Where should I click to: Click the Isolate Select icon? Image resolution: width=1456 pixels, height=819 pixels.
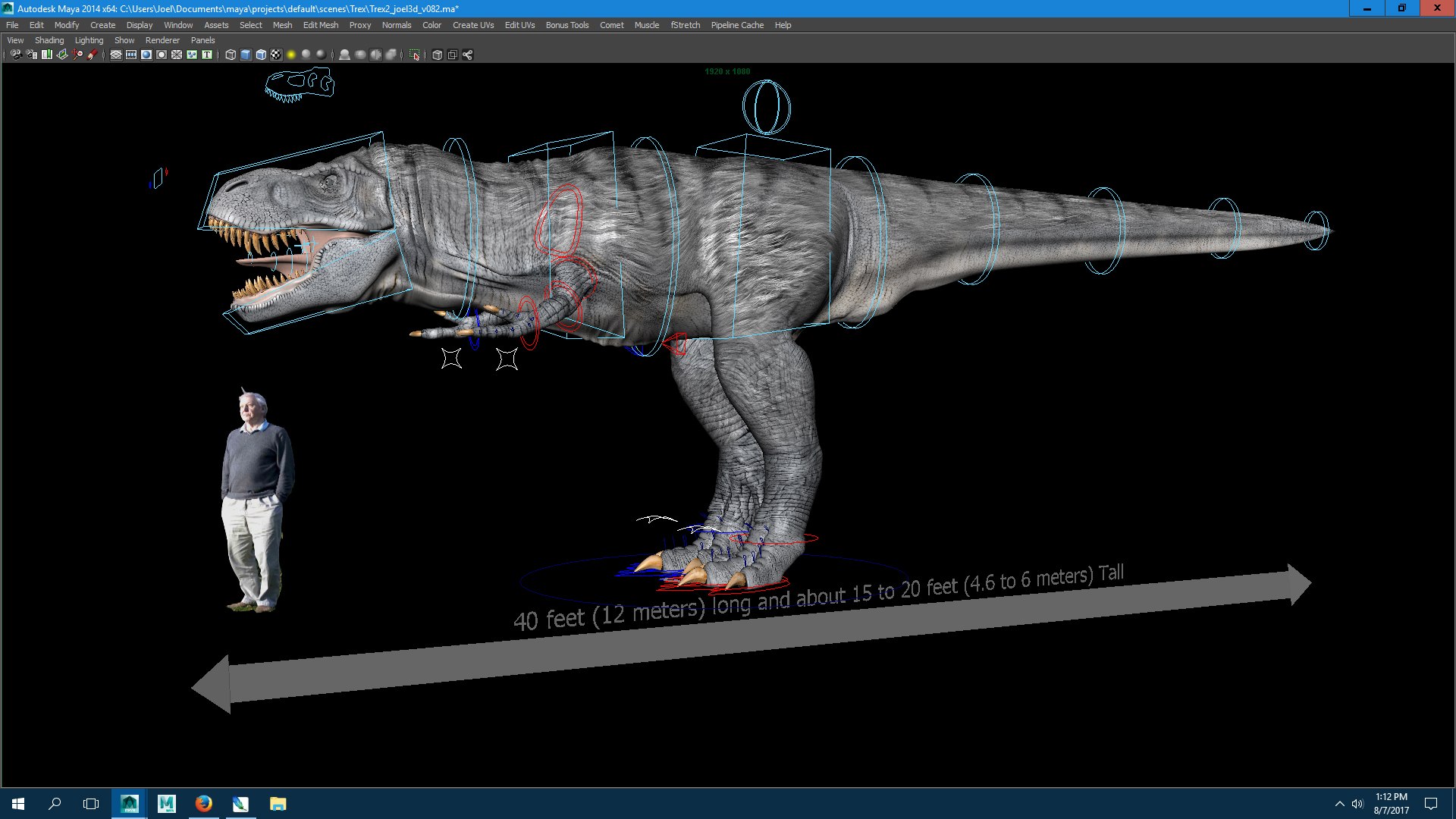click(415, 55)
